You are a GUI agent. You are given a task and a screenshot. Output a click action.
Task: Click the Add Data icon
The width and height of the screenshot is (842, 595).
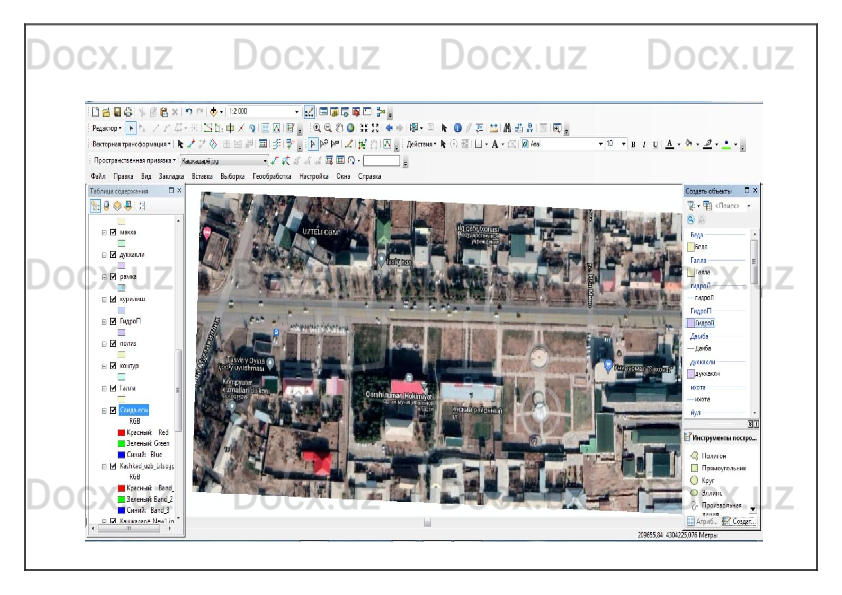(215, 111)
